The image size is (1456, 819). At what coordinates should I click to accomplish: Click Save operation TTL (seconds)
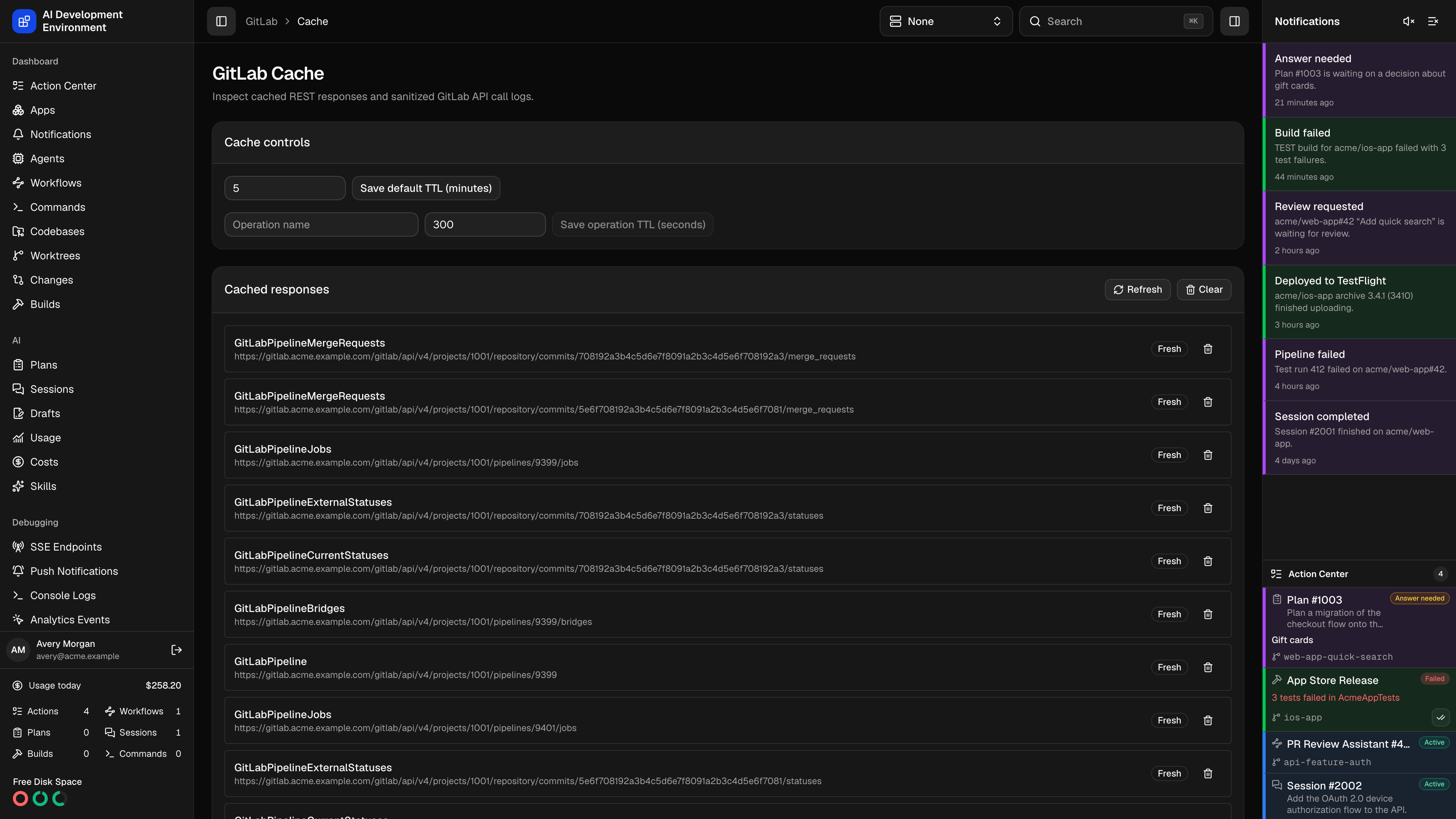coord(632,225)
